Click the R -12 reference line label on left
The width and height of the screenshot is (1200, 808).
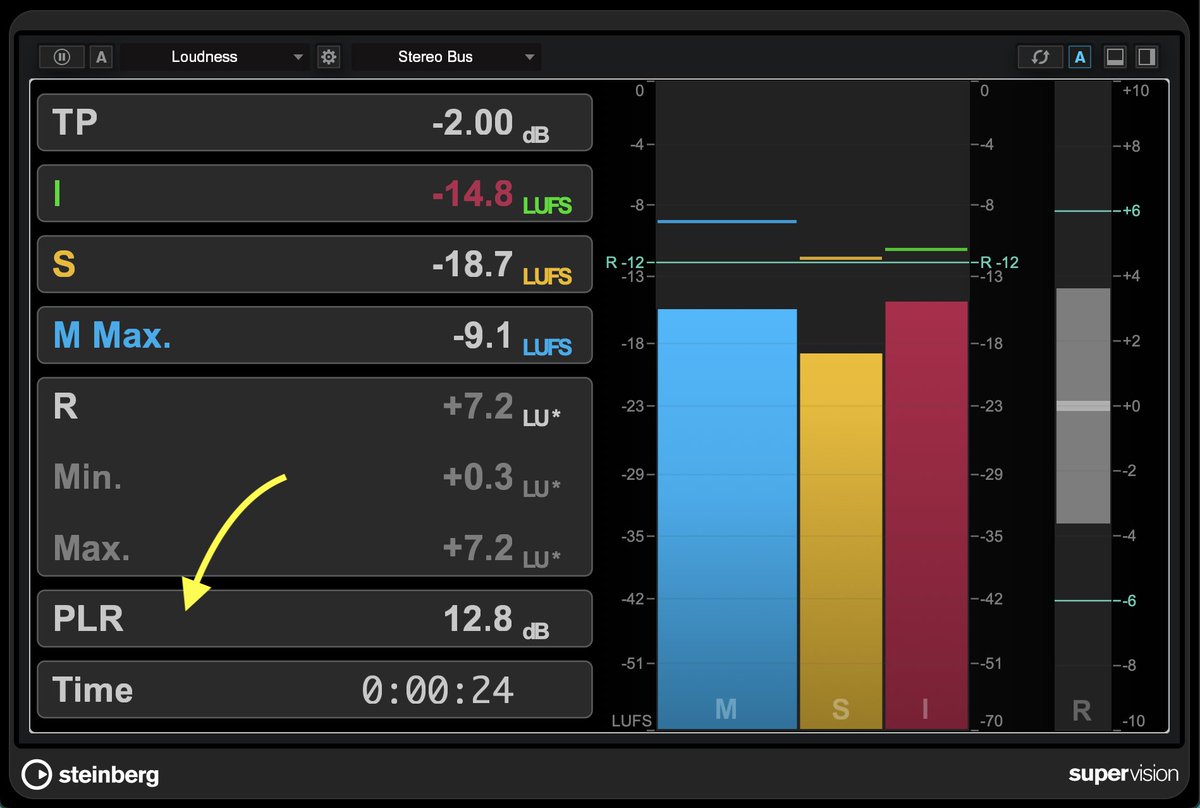click(624, 263)
